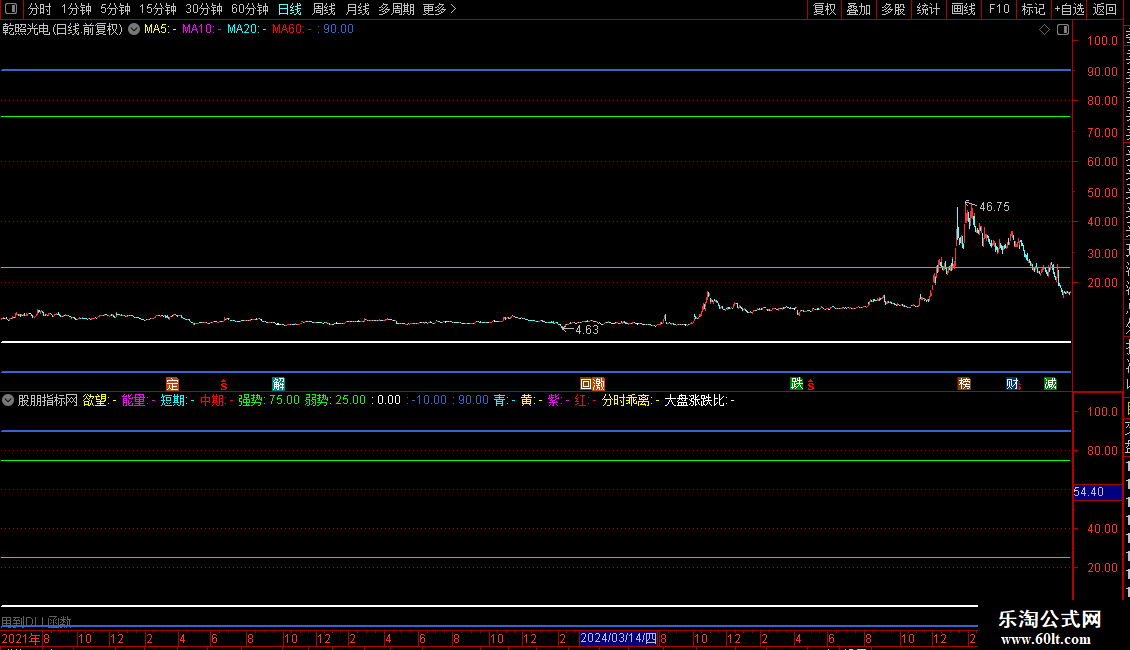
Task: Activate the 画线 drawing tool
Action: click(963, 9)
